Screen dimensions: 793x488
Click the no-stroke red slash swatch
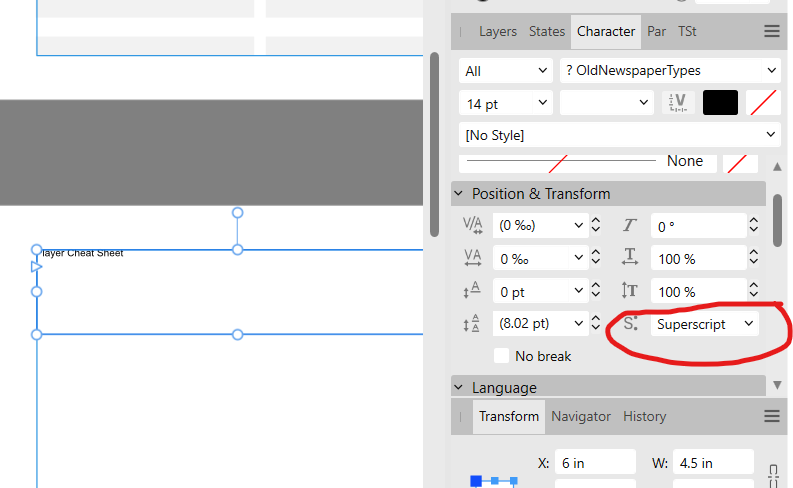763,103
